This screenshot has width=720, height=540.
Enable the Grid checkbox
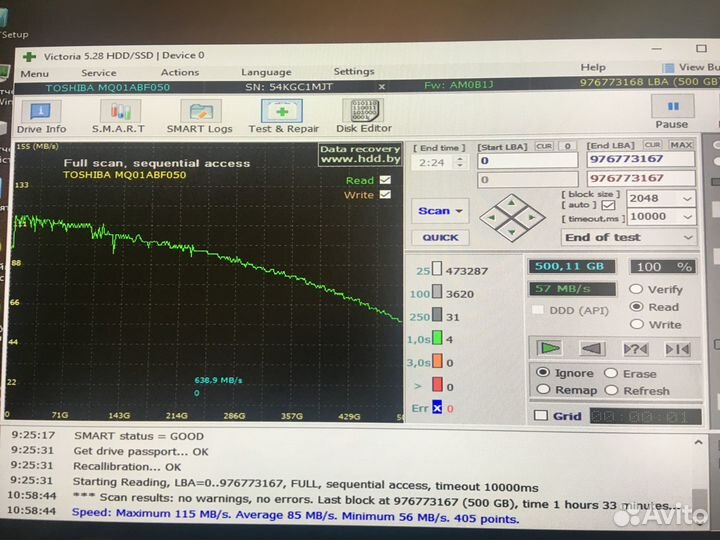[541, 416]
